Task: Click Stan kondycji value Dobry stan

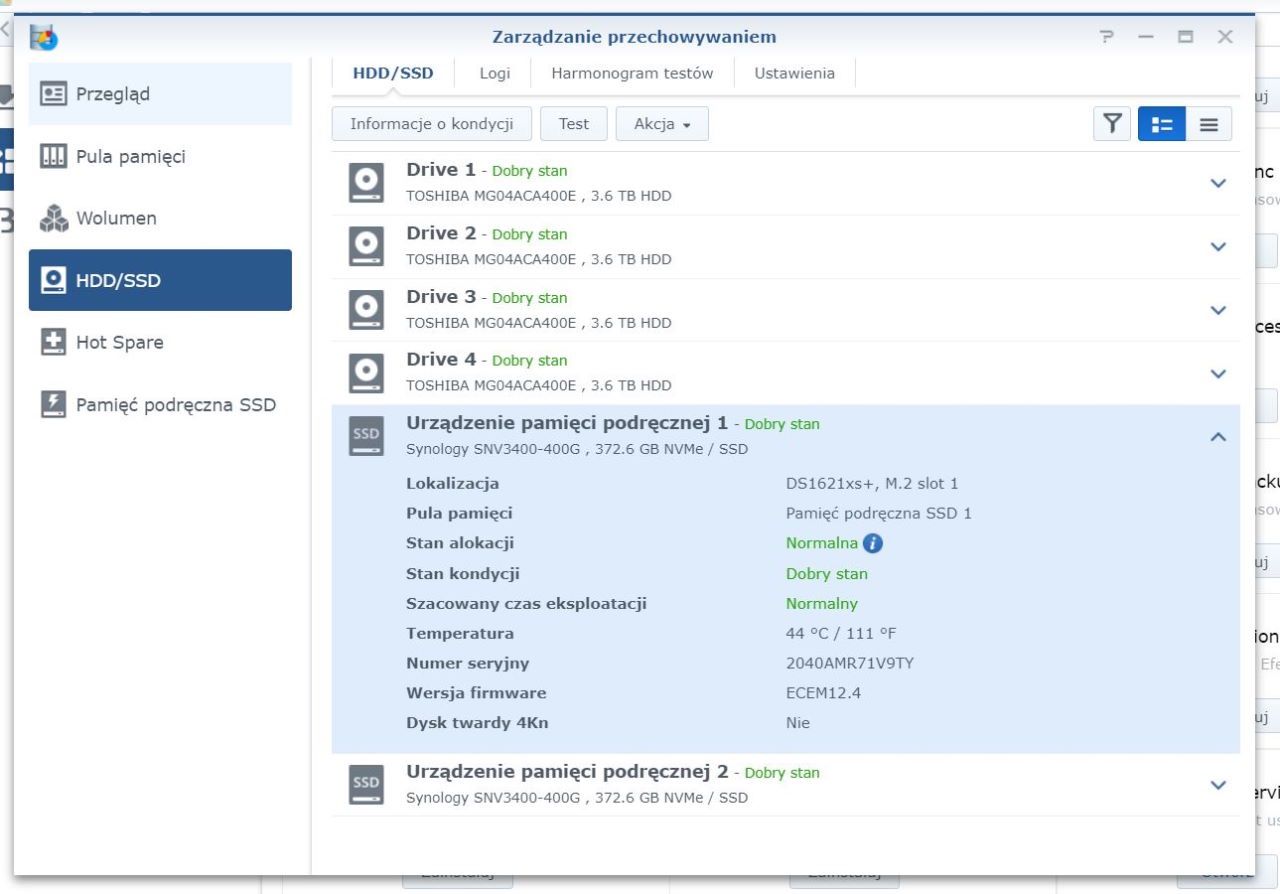Action: tap(827, 574)
